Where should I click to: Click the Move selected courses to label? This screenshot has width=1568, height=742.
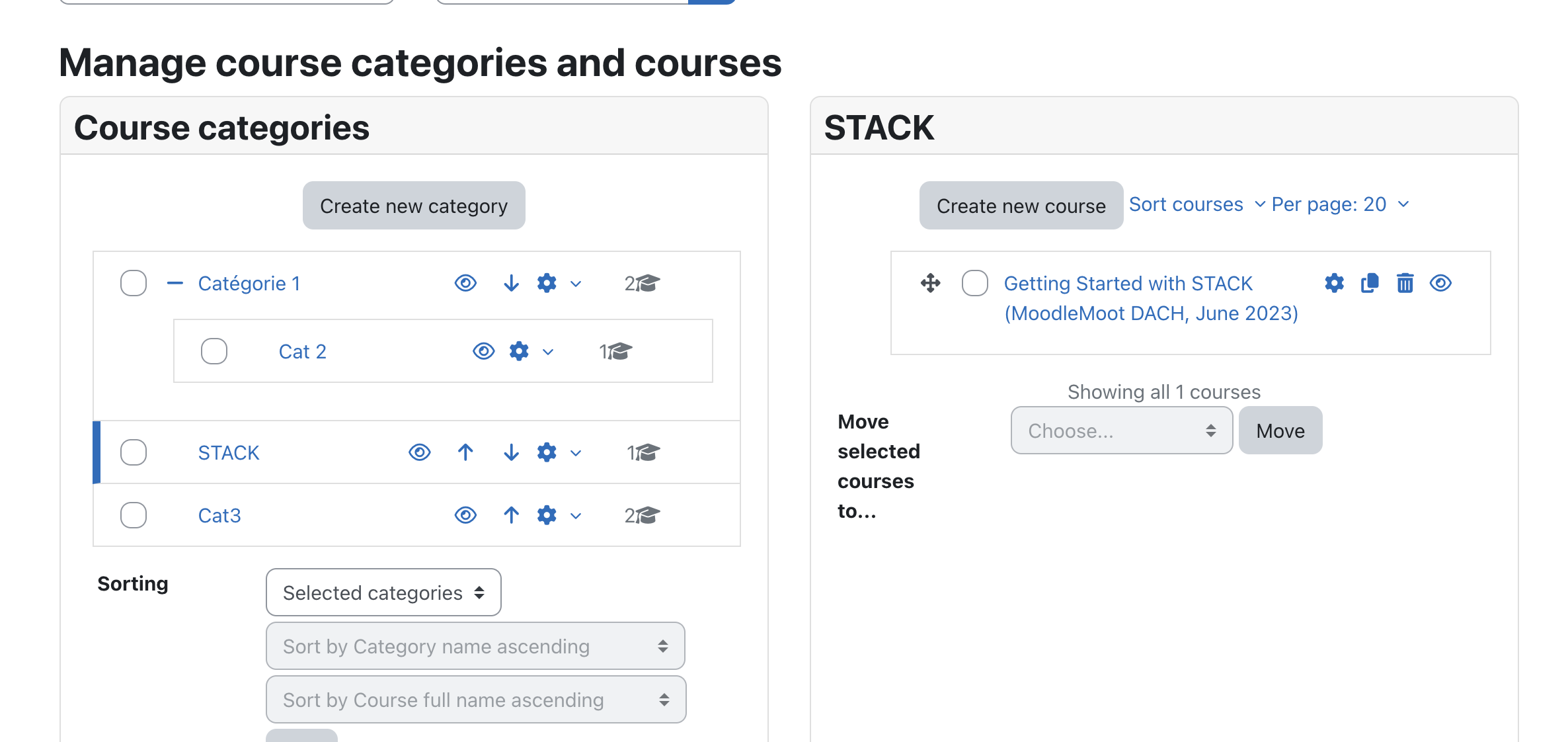pyautogui.click(x=879, y=466)
